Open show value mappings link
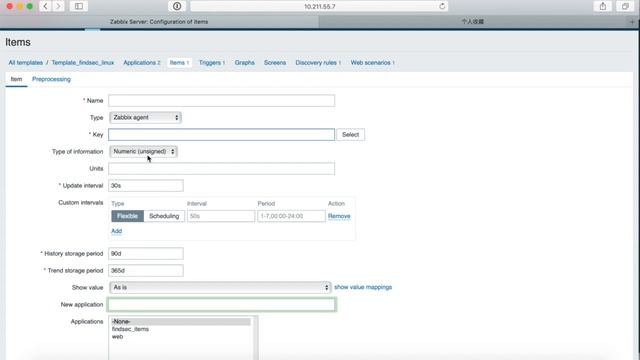The height and width of the screenshot is (360, 640). pos(363,287)
